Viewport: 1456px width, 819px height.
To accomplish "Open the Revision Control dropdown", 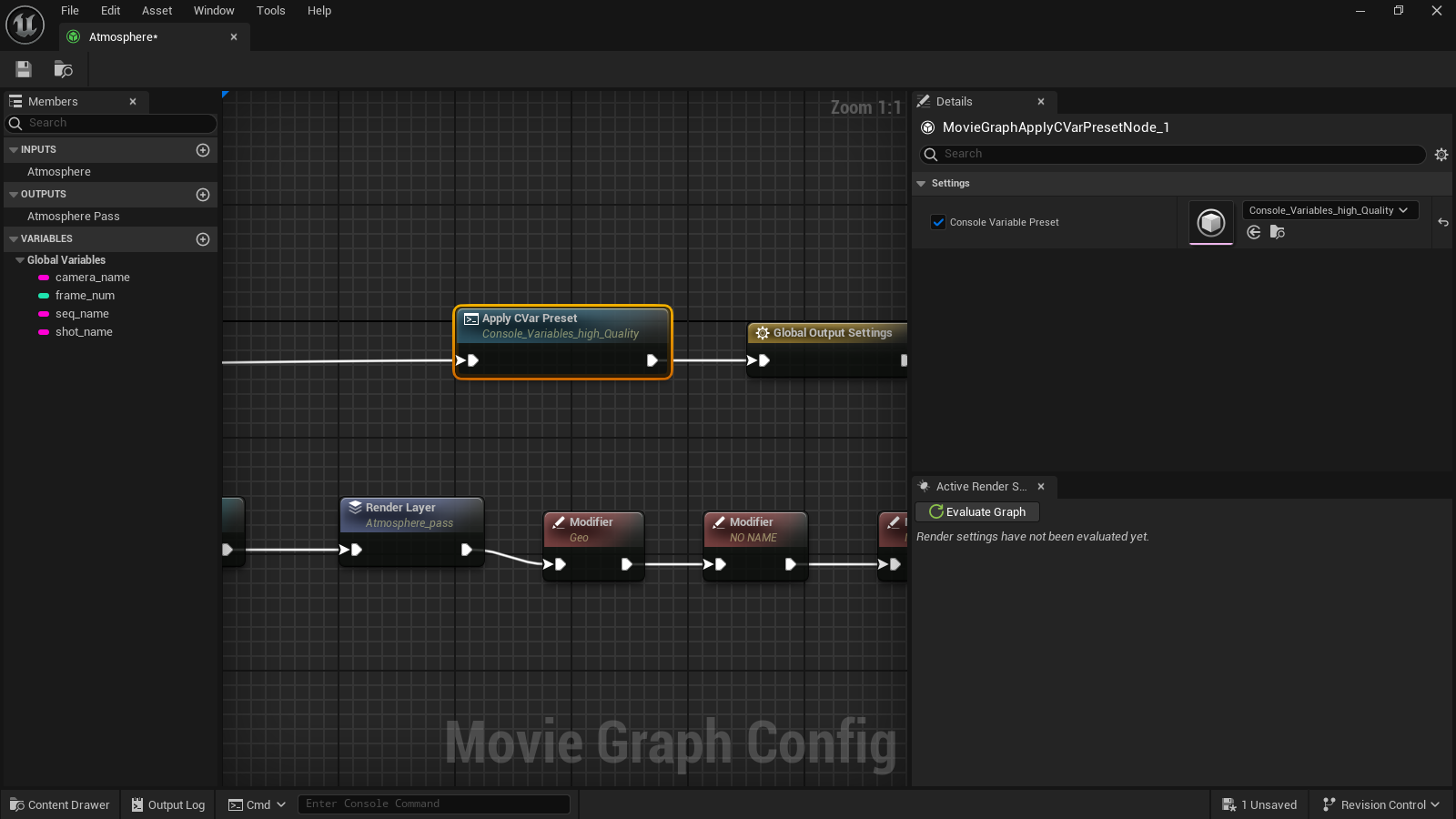I will pyautogui.click(x=1381, y=804).
